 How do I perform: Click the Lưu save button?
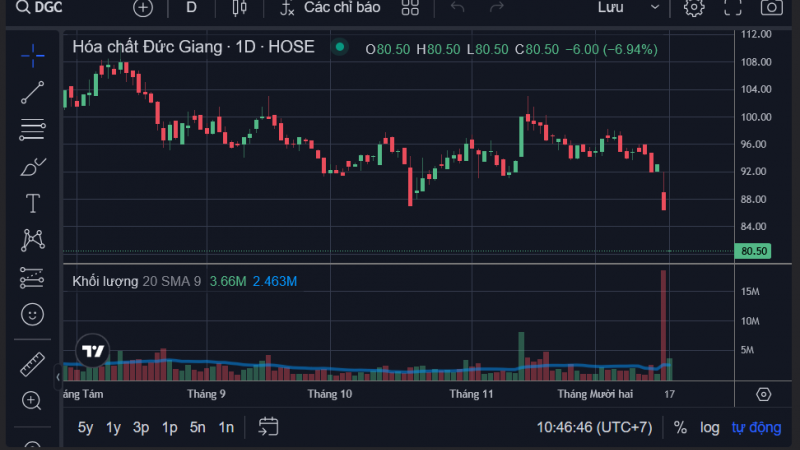[x=611, y=8]
